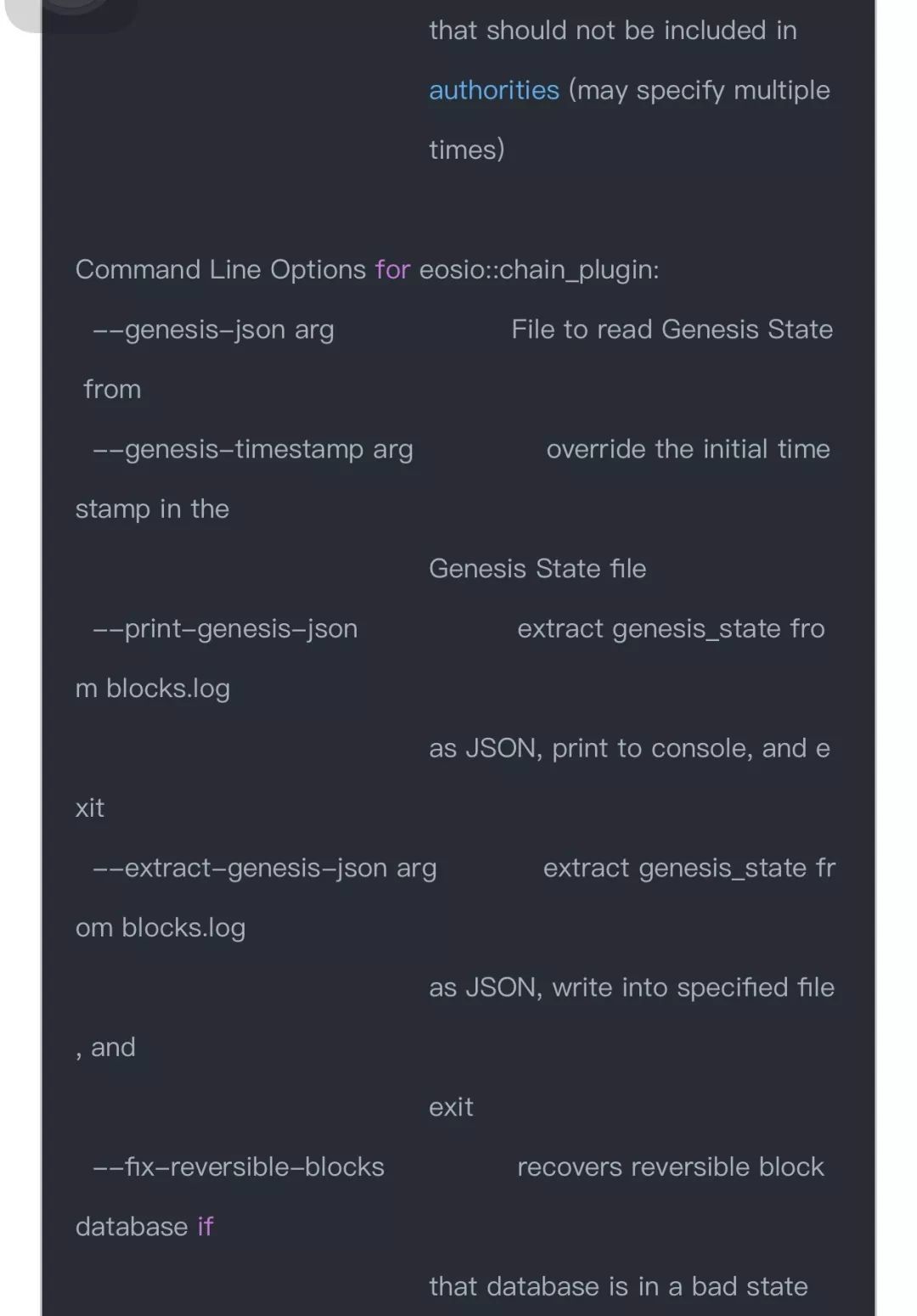Click the --extract-genesis-json arg option

(265, 868)
